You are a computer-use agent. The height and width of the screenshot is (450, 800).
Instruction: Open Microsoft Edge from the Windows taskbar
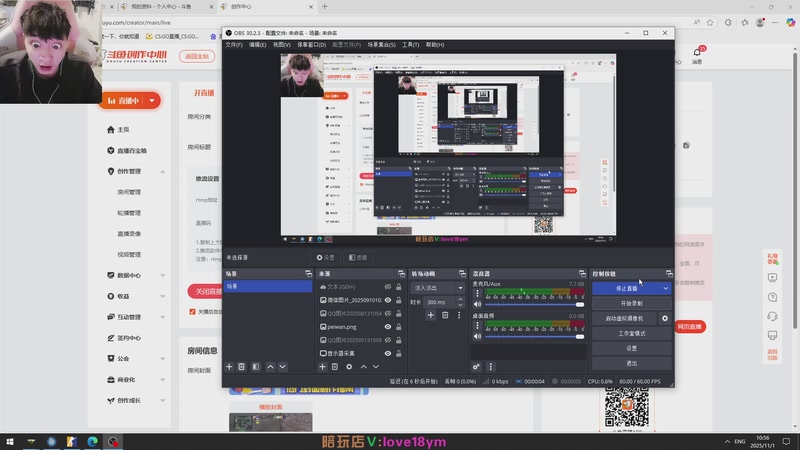tap(92, 441)
